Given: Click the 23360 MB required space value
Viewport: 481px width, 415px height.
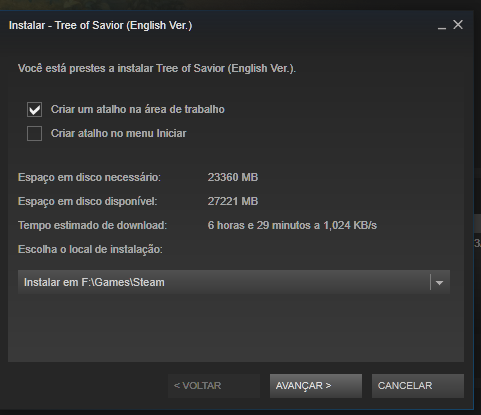Looking at the screenshot, I should pyautogui.click(x=233, y=177).
